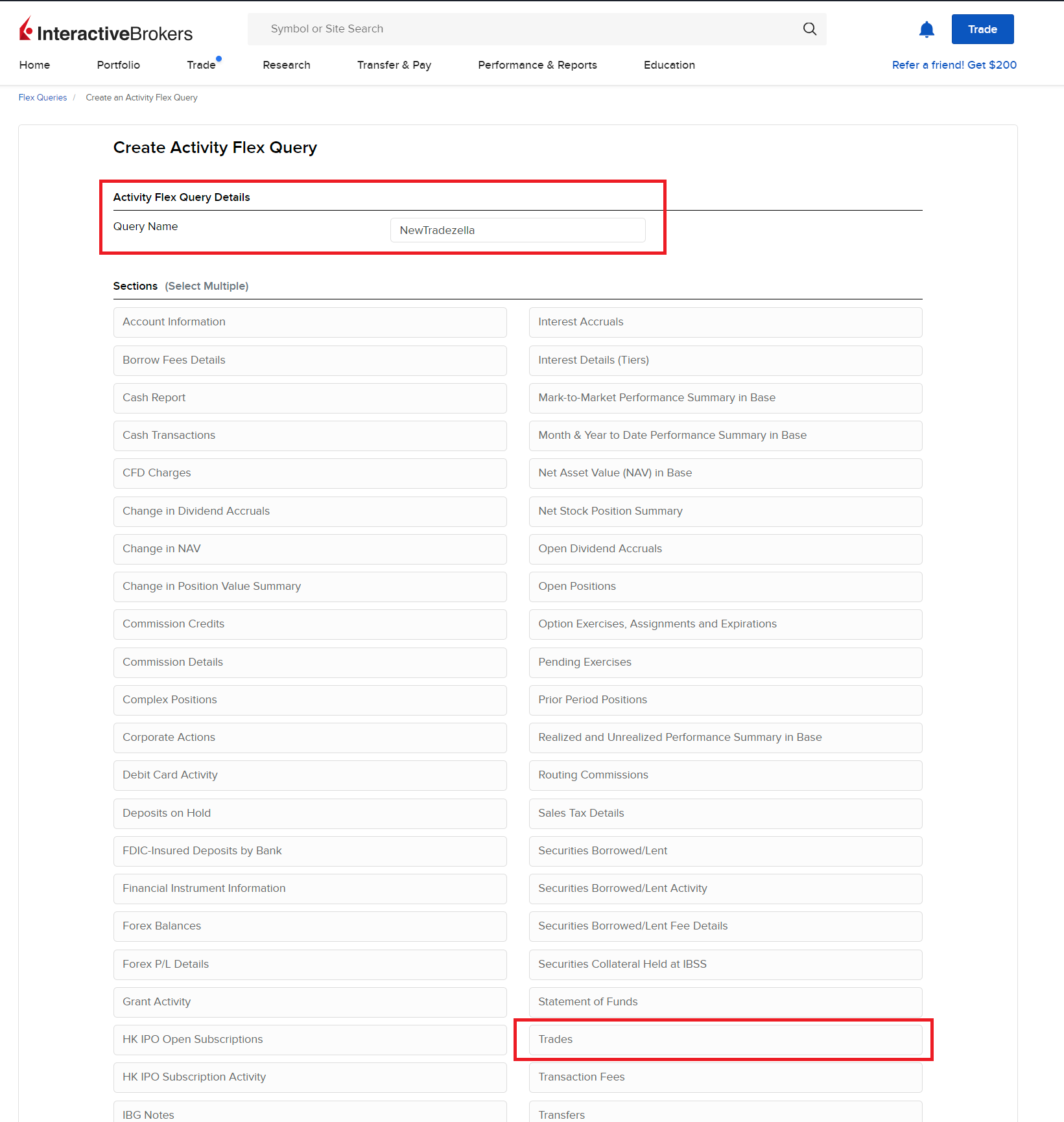Click Refer a friend link
Image resolution: width=1064 pixels, height=1122 pixels.
(954, 65)
